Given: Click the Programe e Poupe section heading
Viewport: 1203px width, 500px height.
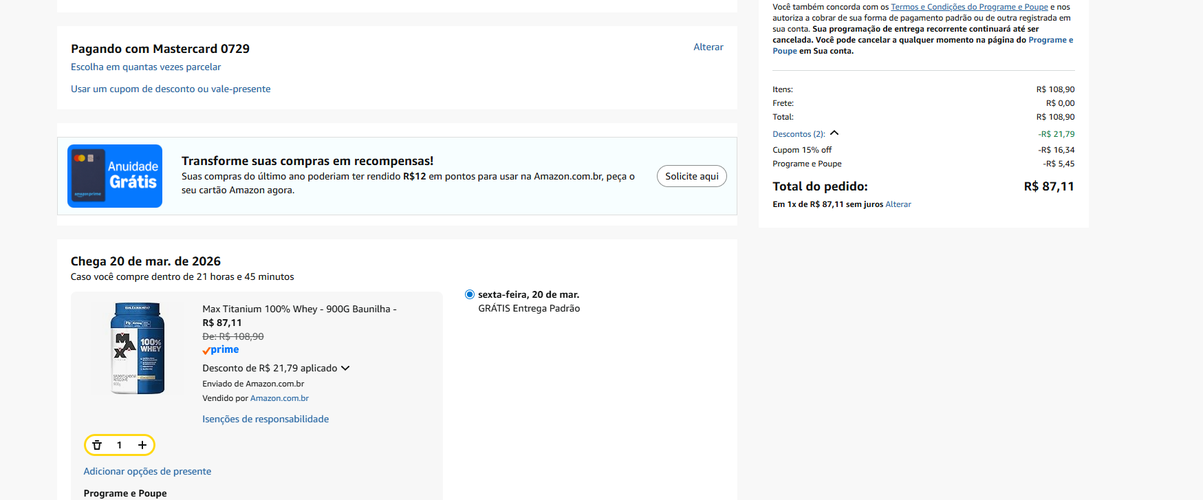Looking at the screenshot, I should (x=125, y=493).
